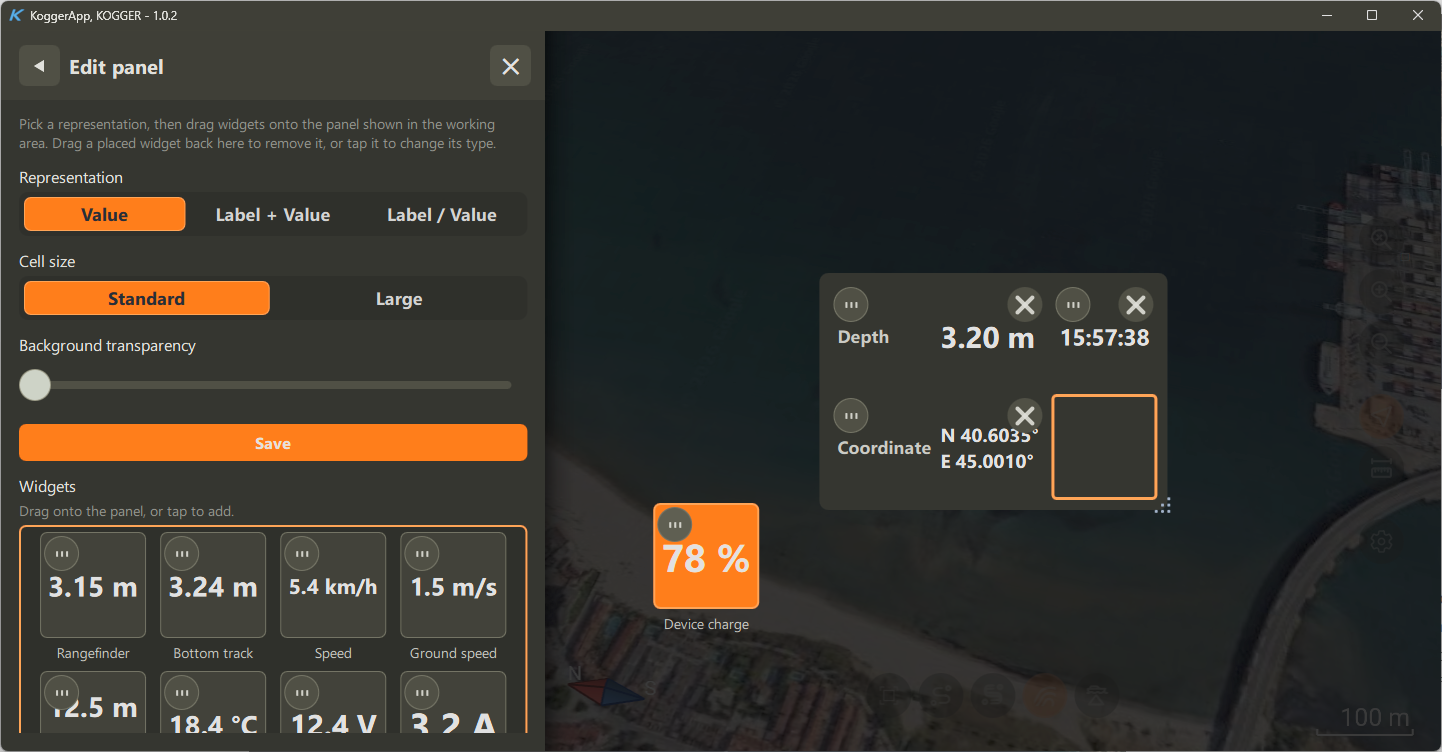Click the 78 % Device charge widget

point(706,556)
